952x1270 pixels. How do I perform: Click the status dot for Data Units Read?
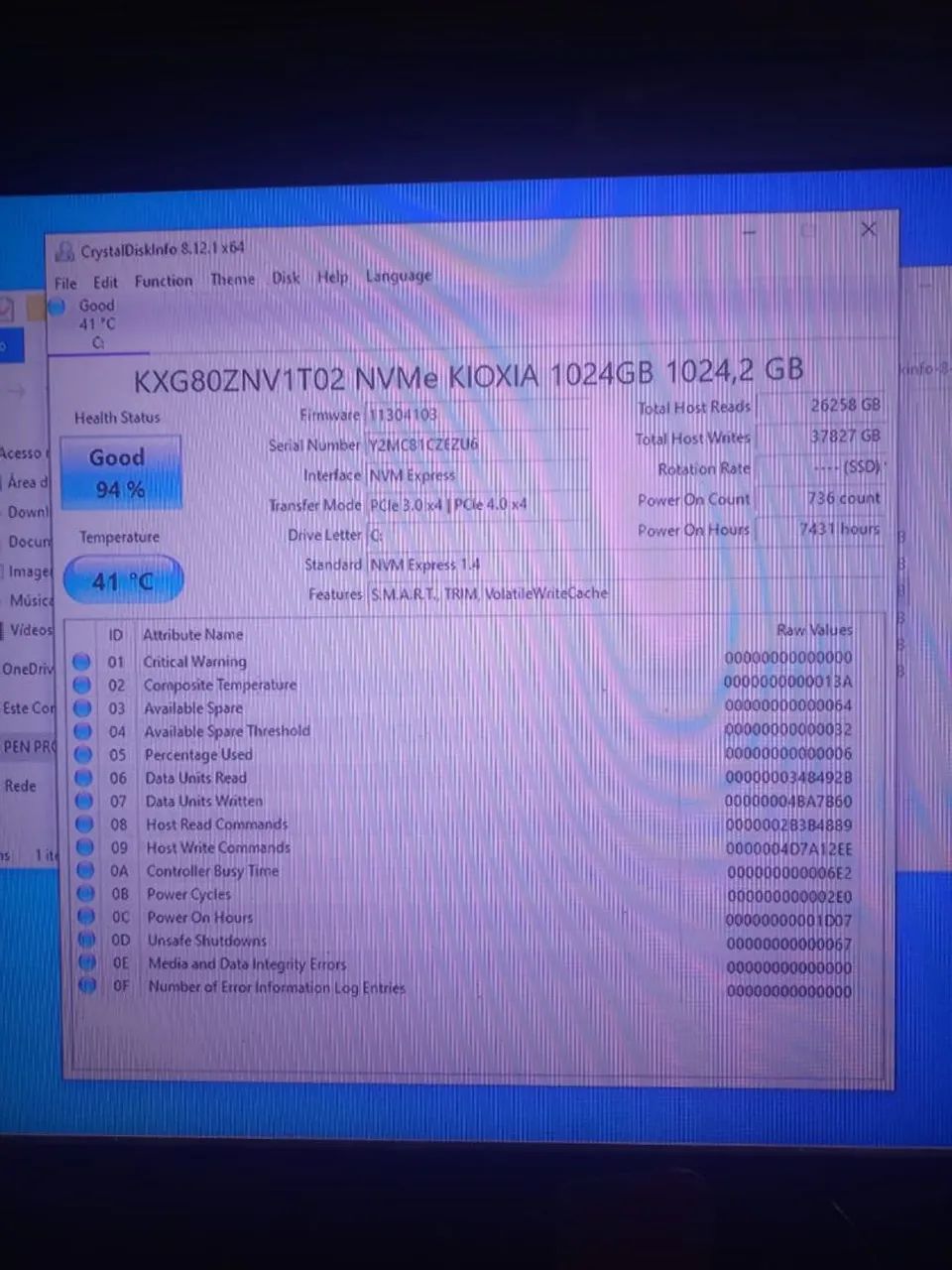84,779
